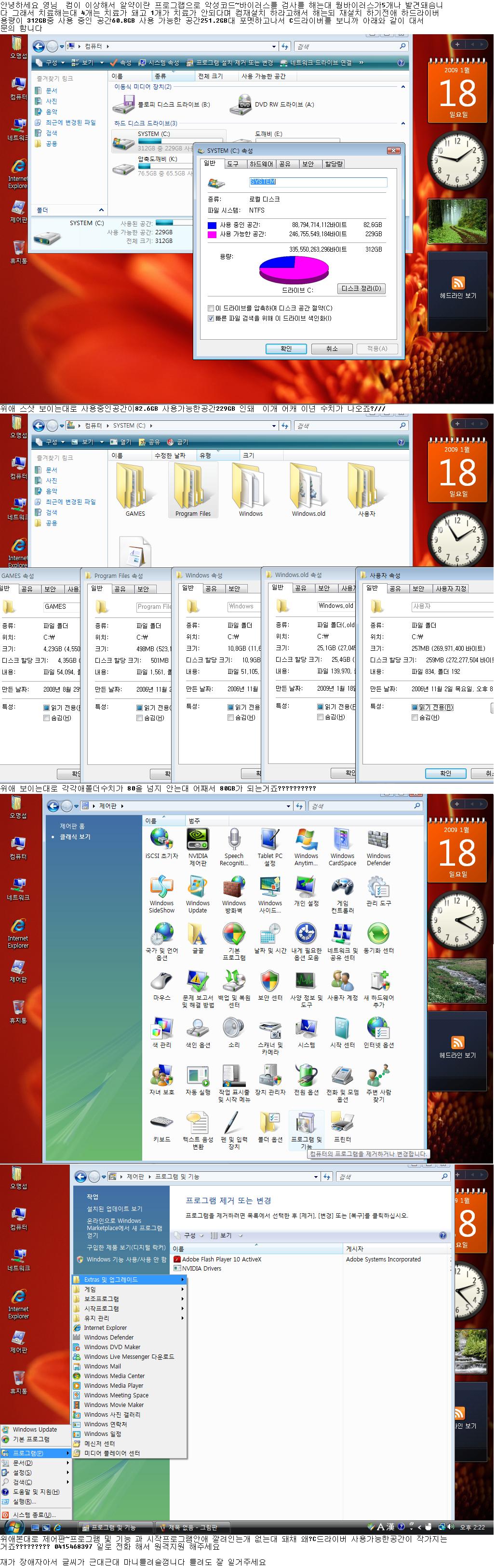Click the drive name field containing SYSTEM
This screenshot has height=1568, width=496.
pyautogui.click(x=318, y=182)
